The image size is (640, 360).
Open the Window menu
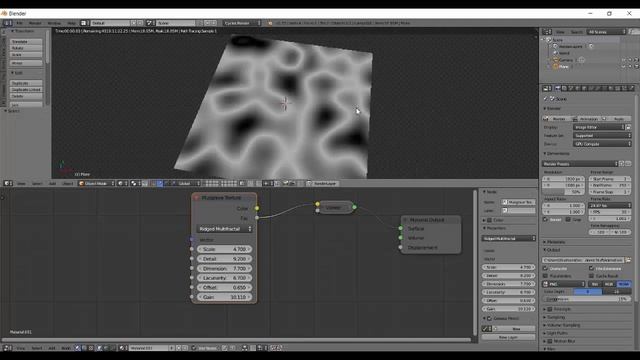click(54, 23)
